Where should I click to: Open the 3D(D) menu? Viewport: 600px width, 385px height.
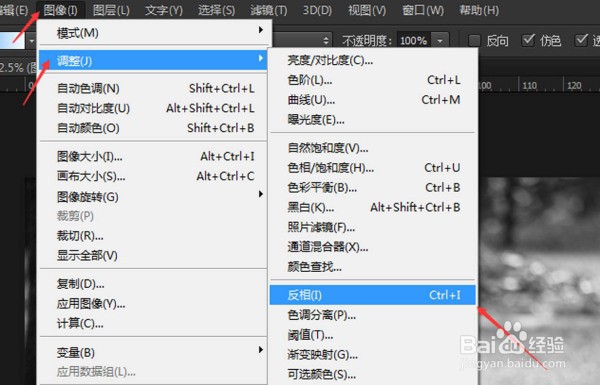pos(317,10)
